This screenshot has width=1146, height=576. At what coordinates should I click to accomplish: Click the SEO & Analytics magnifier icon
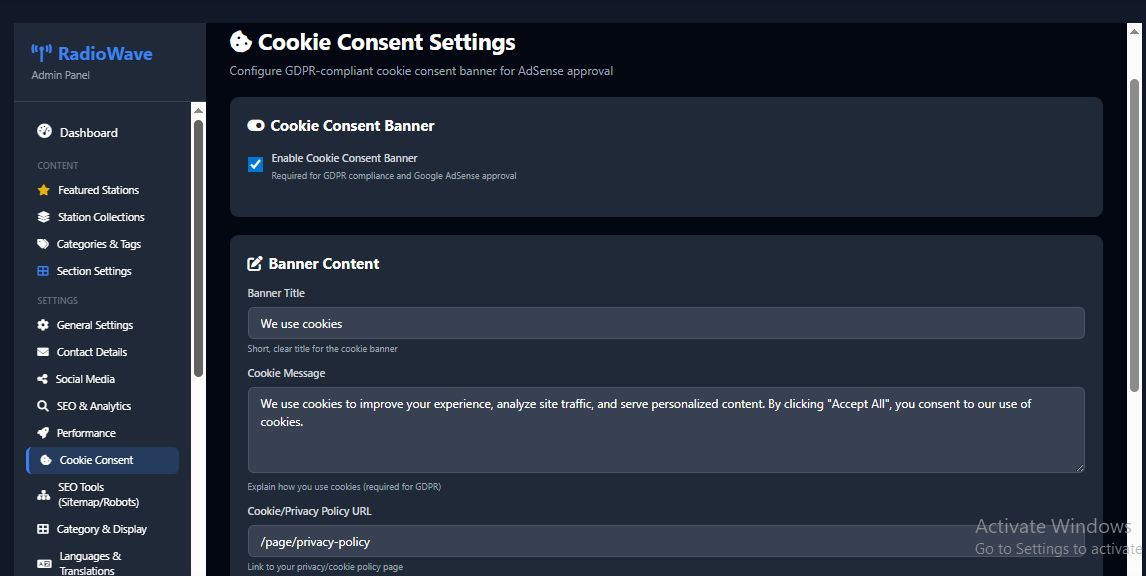43,406
